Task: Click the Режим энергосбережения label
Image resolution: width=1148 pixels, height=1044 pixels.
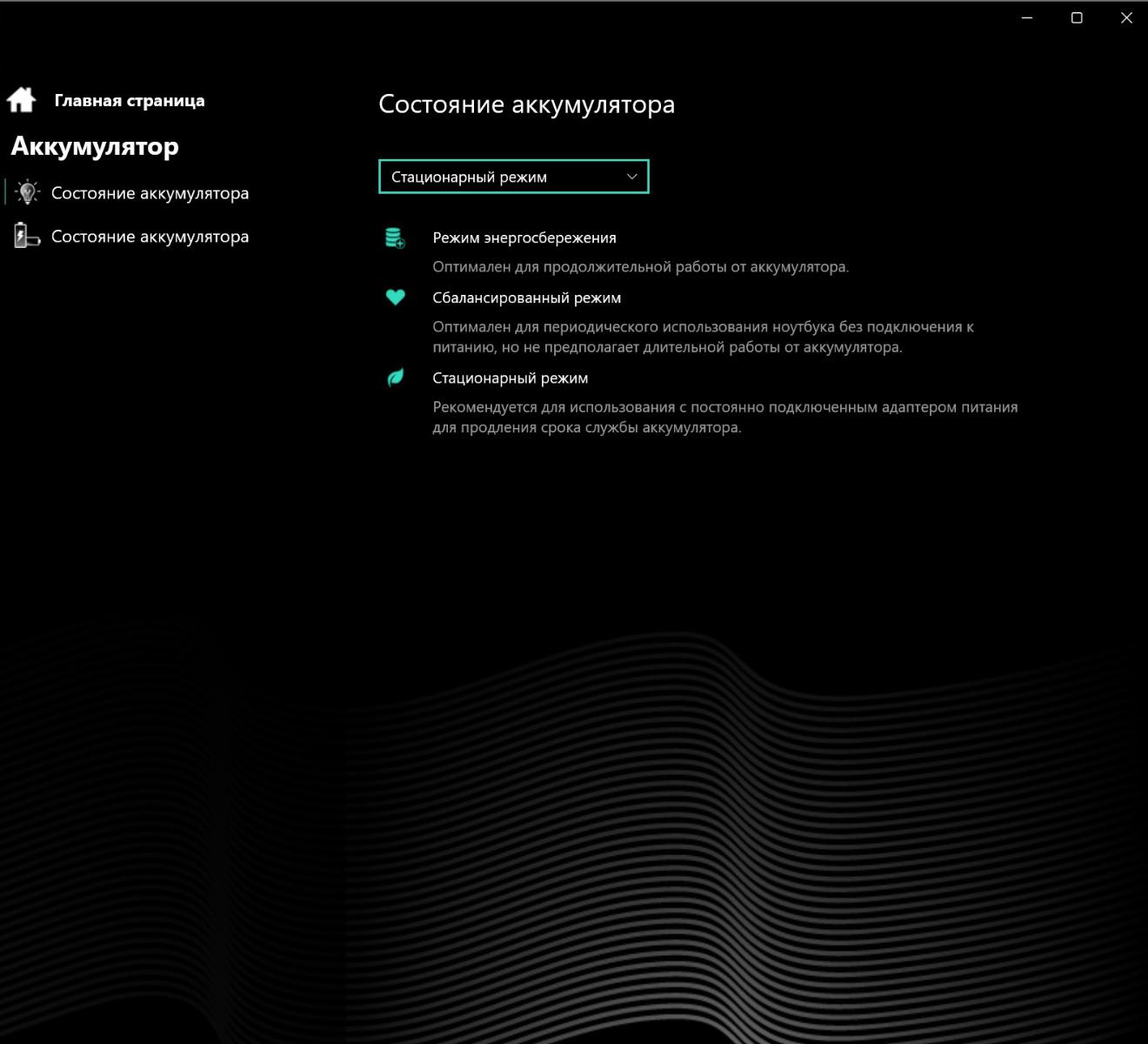Action: (524, 238)
